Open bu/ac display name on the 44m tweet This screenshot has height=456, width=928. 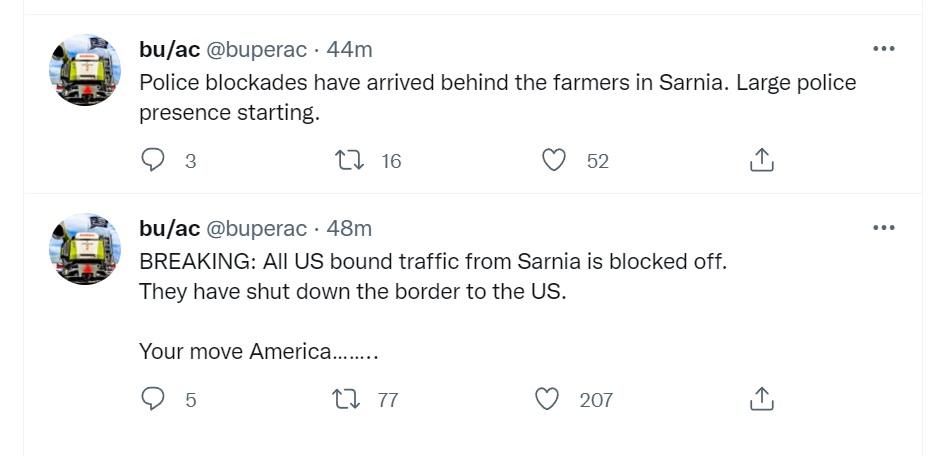(169, 49)
